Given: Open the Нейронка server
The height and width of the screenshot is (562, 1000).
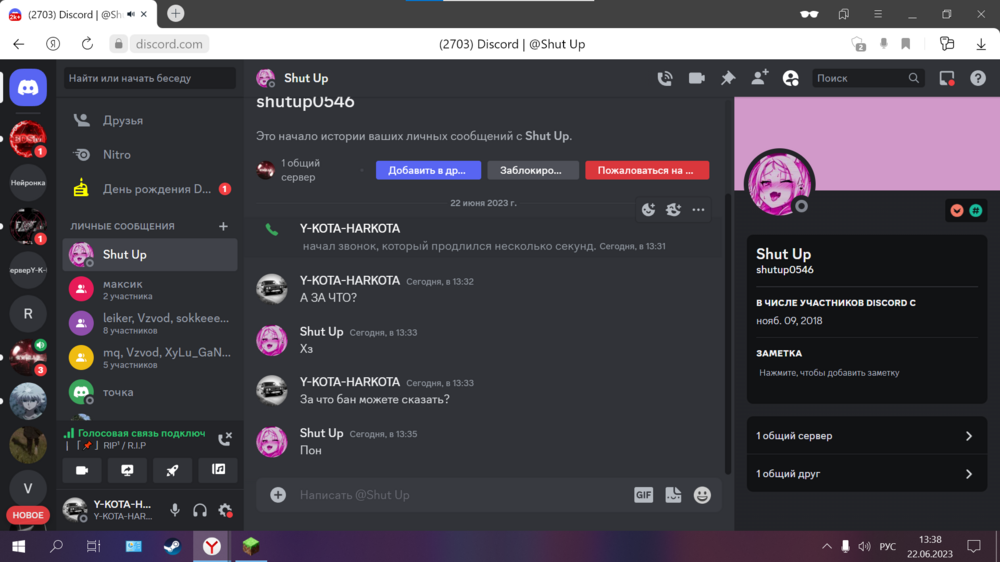Looking at the screenshot, I should tap(28, 182).
